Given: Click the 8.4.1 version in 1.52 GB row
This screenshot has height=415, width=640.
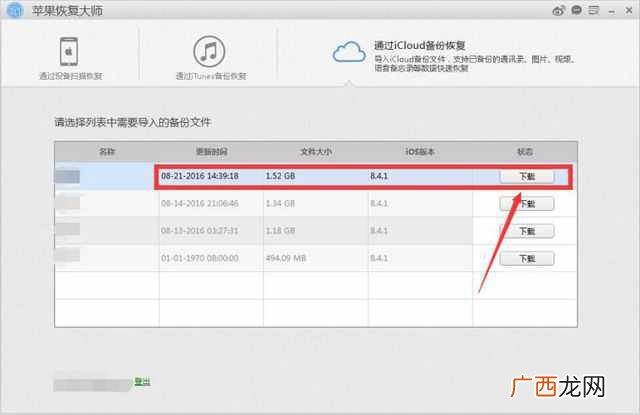Looking at the screenshot, I should pyautogui.click(x=379, y=176).
